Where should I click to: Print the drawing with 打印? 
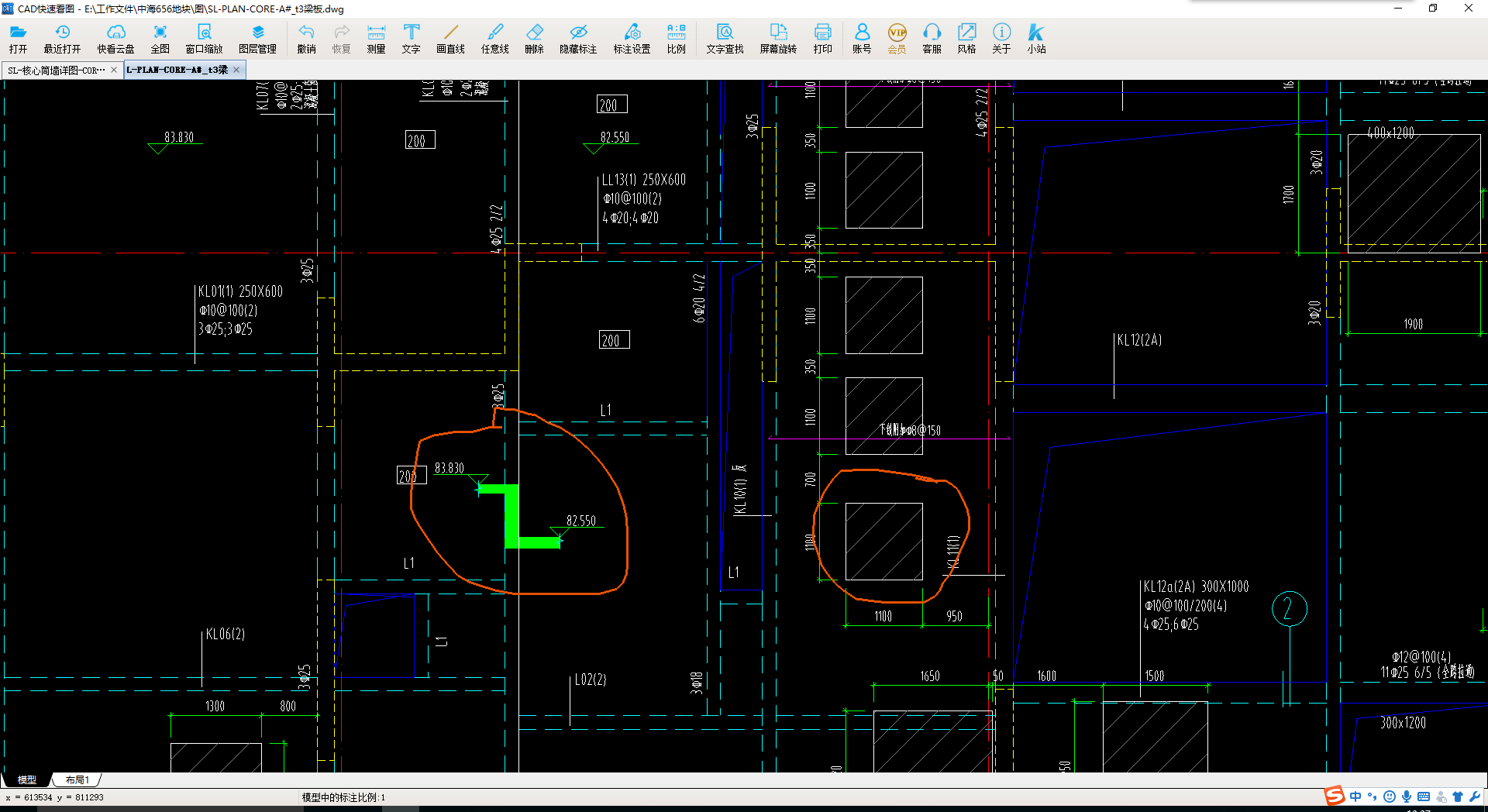[822, 38]
